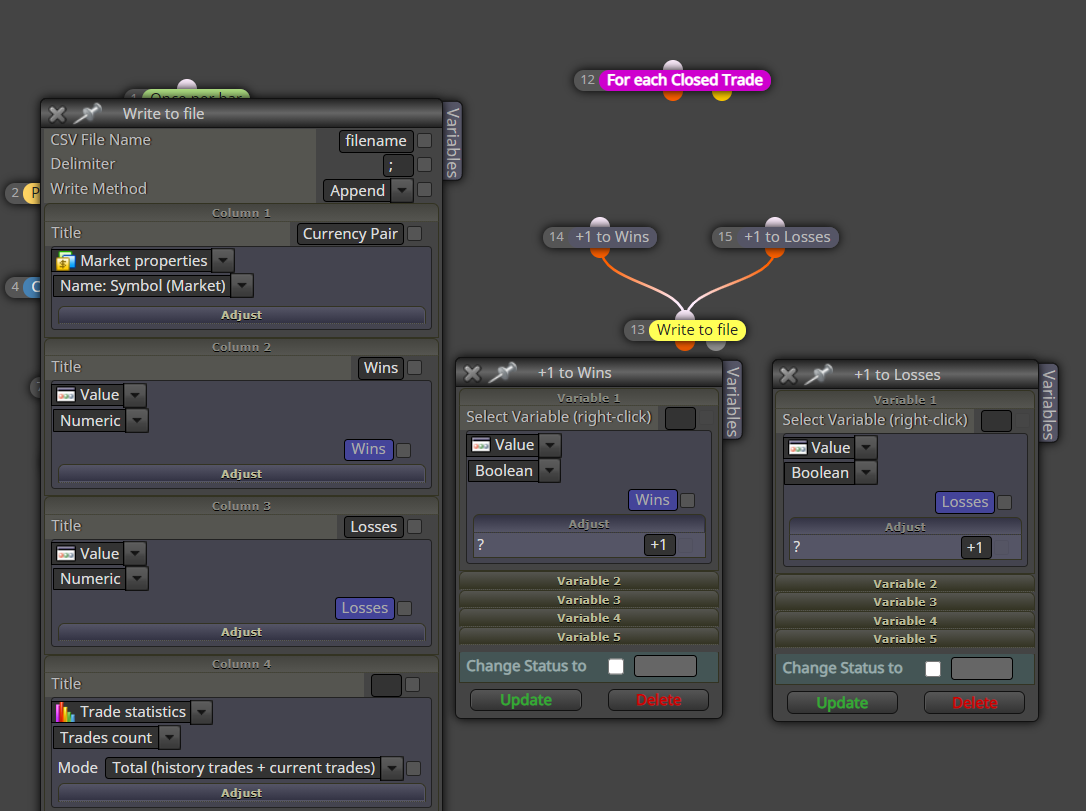Click the orange output connector of +1 to Wins node
The width and height of the screenshot is (1086, 811).
(x=600, y=252)
